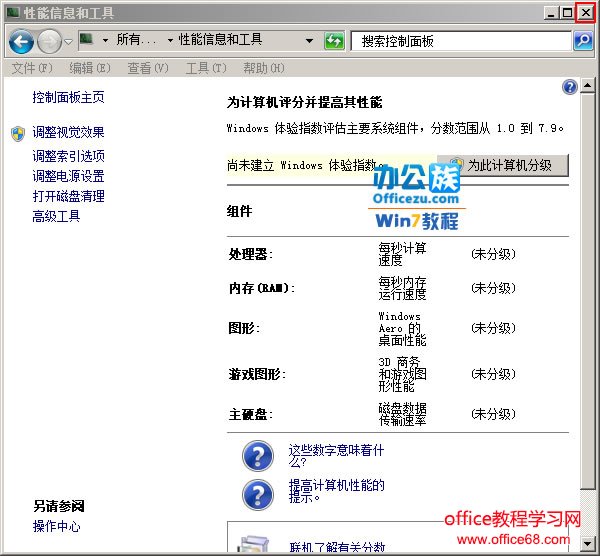Click question icon beside 这些数字意味着什么
This screenshot has height=556, width=600.
click(258, 456)
